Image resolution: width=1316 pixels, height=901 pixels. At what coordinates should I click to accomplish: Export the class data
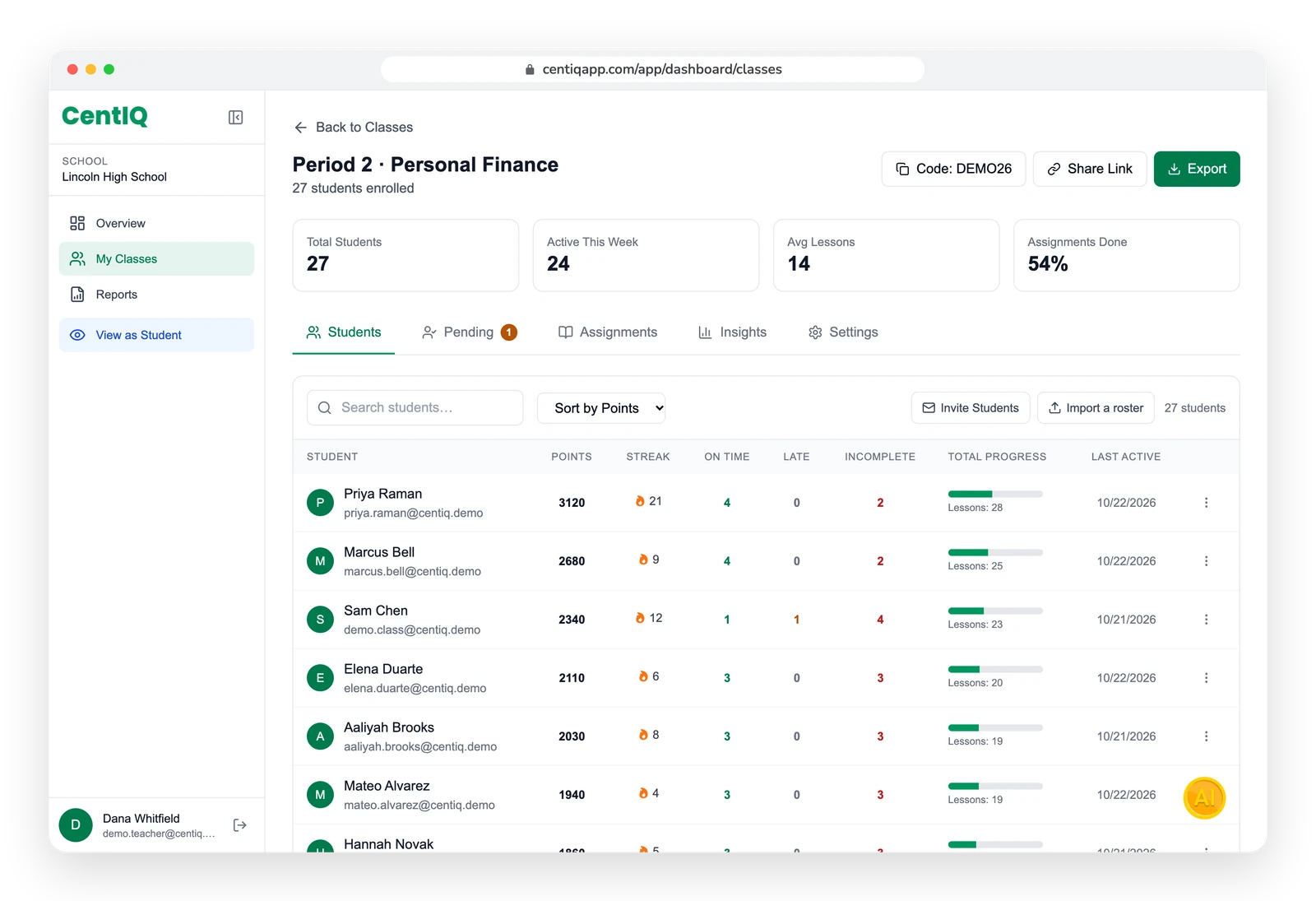pos(1197,169)
